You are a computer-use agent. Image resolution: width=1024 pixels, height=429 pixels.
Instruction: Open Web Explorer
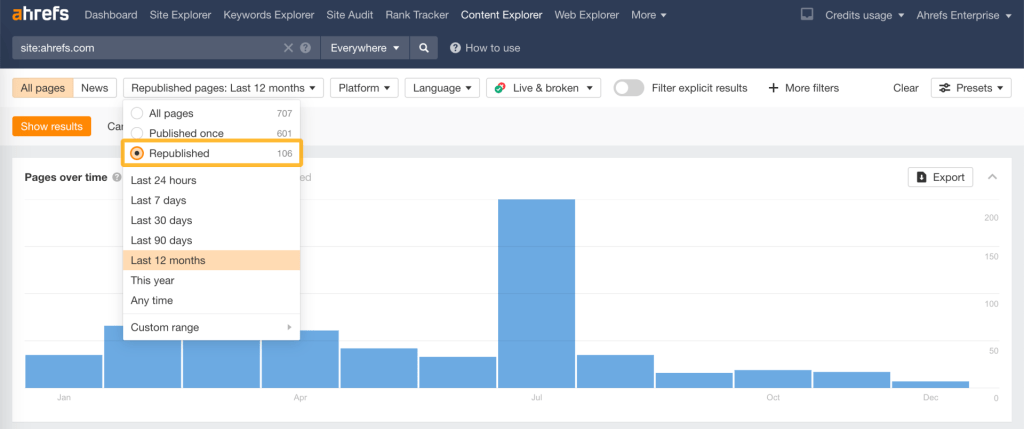point(586,14)
